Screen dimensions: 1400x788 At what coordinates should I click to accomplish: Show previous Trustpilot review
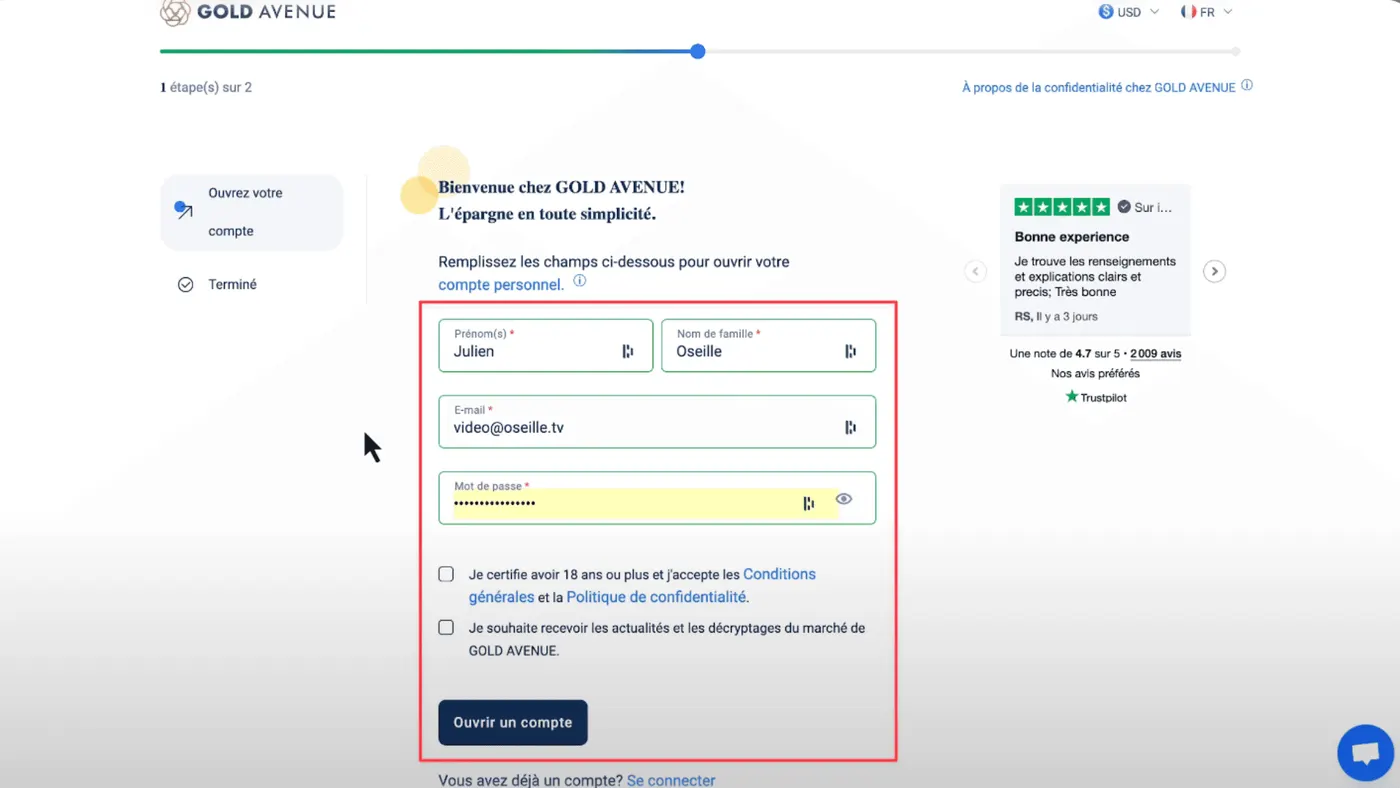point(976,271)
